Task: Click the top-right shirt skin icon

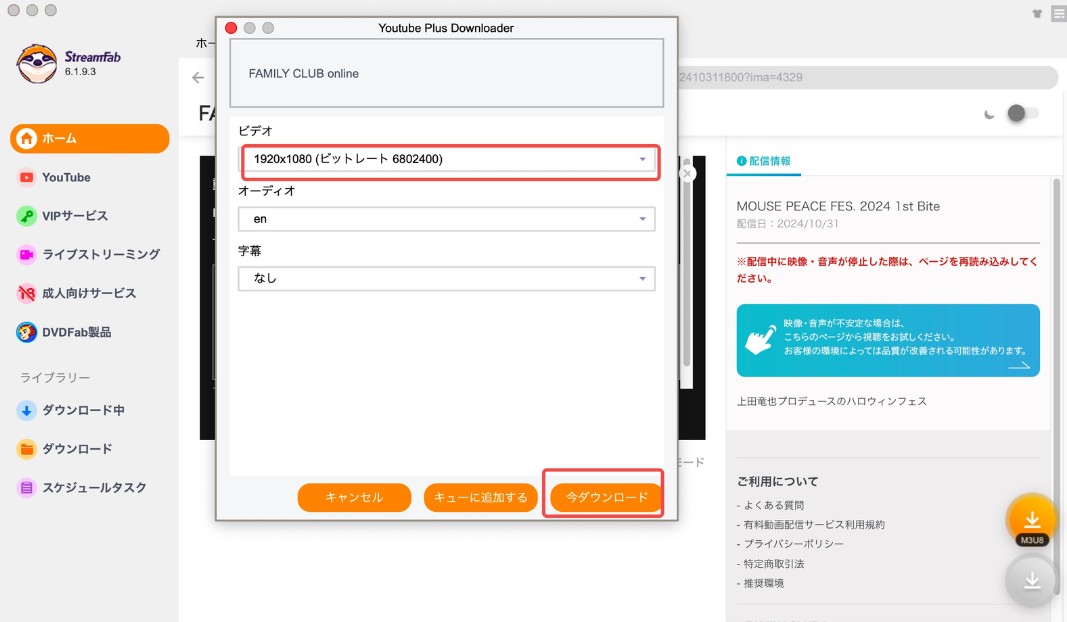Action: click(1037, 14)
